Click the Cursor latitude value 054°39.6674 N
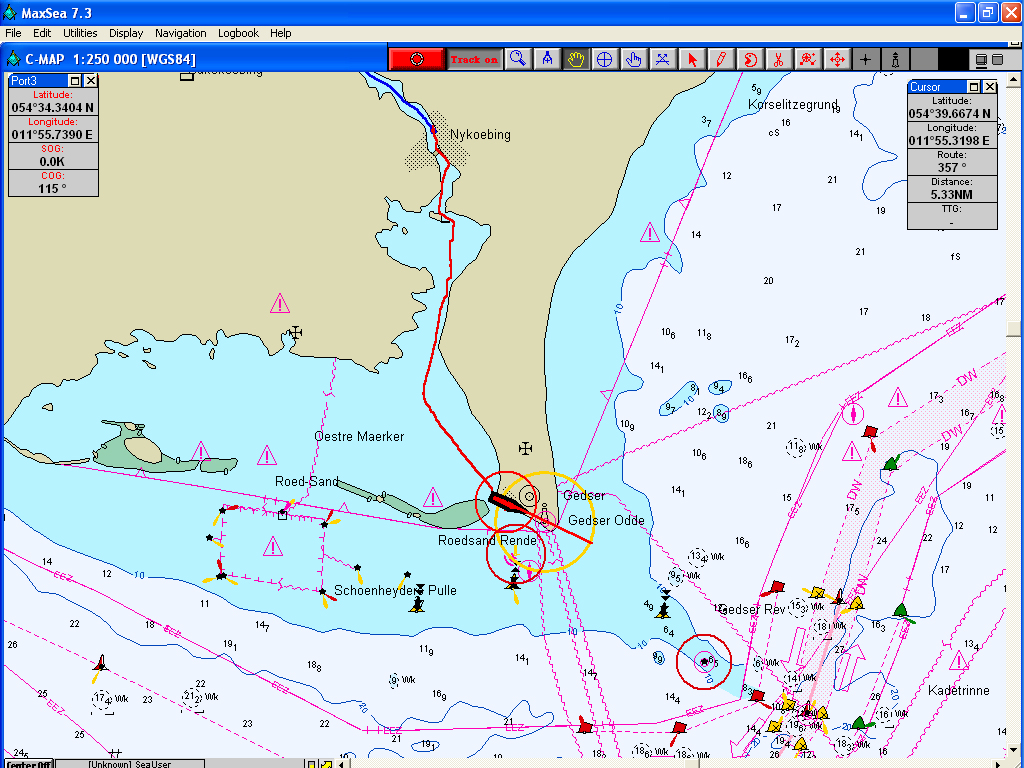This screenshot has height=768, width=1024. pyautogui.click(x=952, y=114)
